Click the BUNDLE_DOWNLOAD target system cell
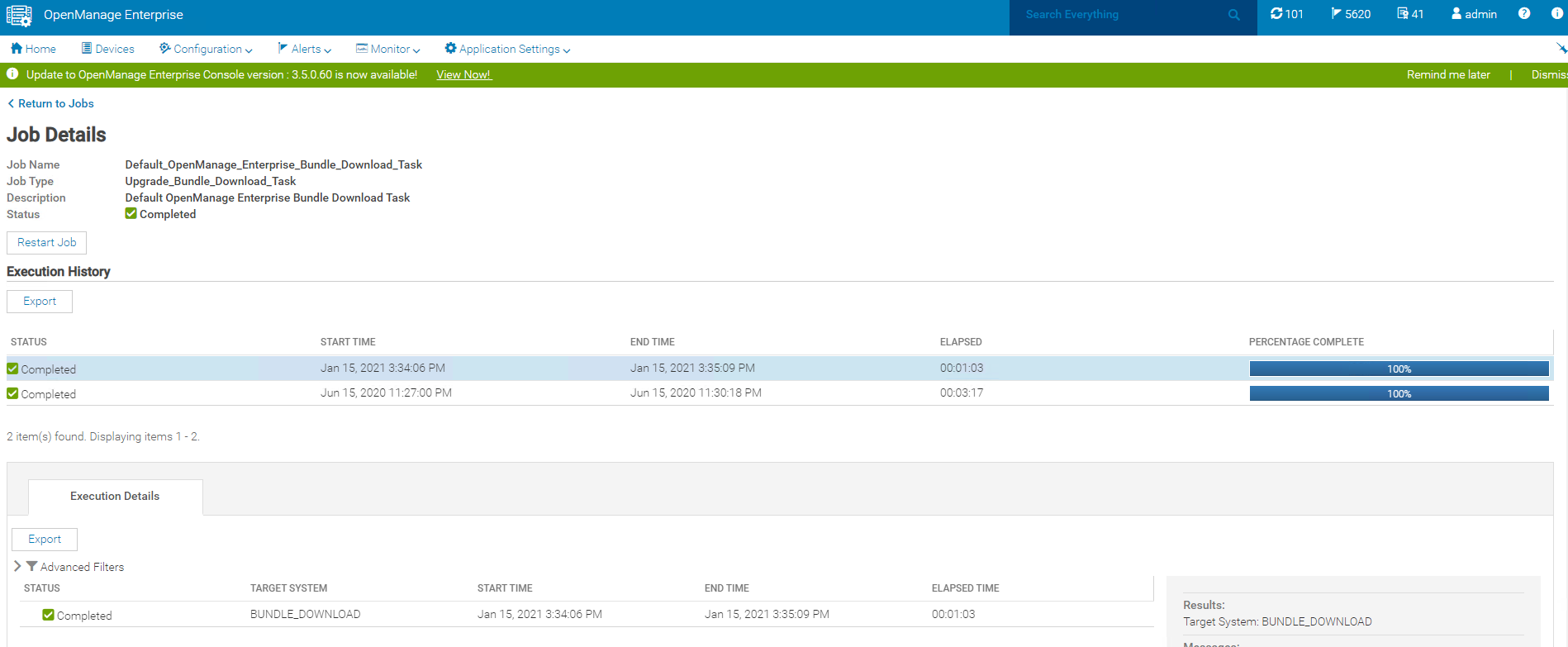1568x647 pixels. 305,614
